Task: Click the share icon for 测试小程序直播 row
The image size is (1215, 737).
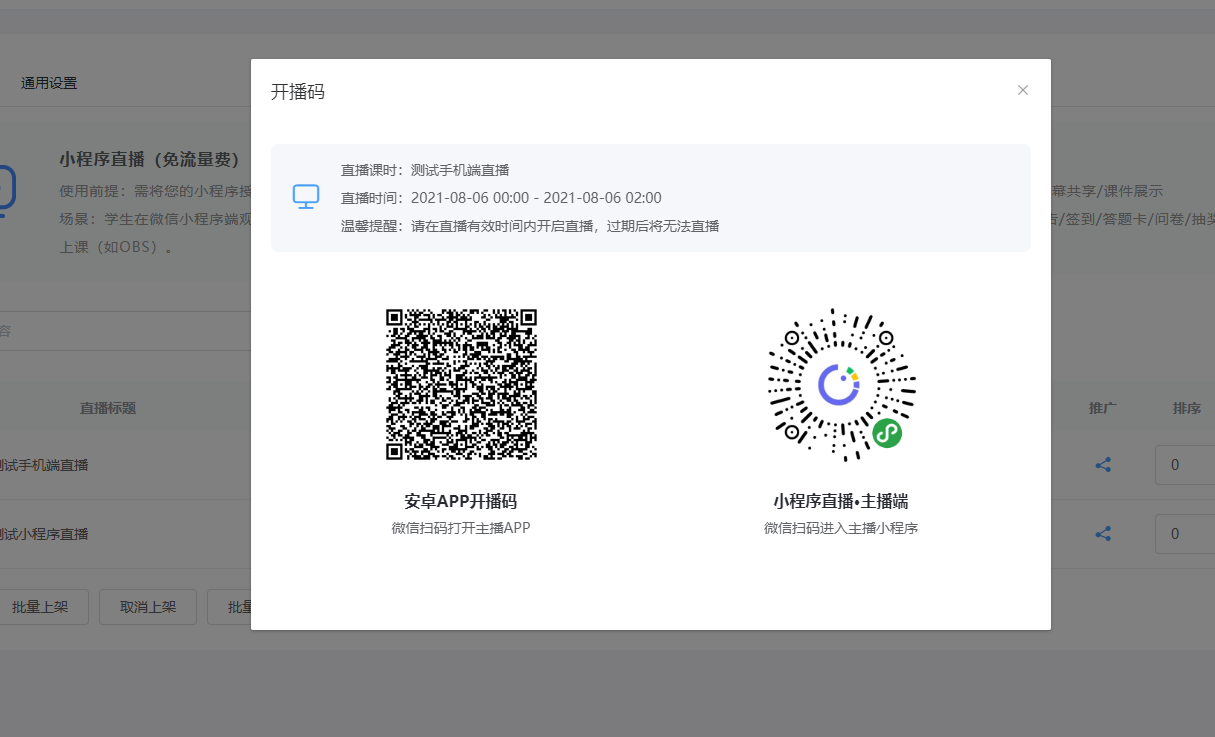Action: tap(1103, 534)
